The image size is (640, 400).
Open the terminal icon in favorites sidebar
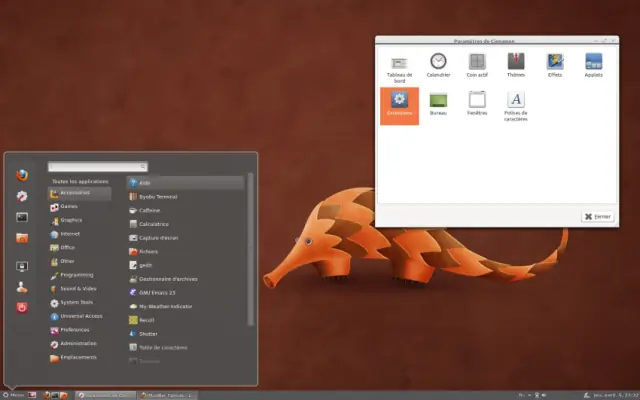(22, 218)
